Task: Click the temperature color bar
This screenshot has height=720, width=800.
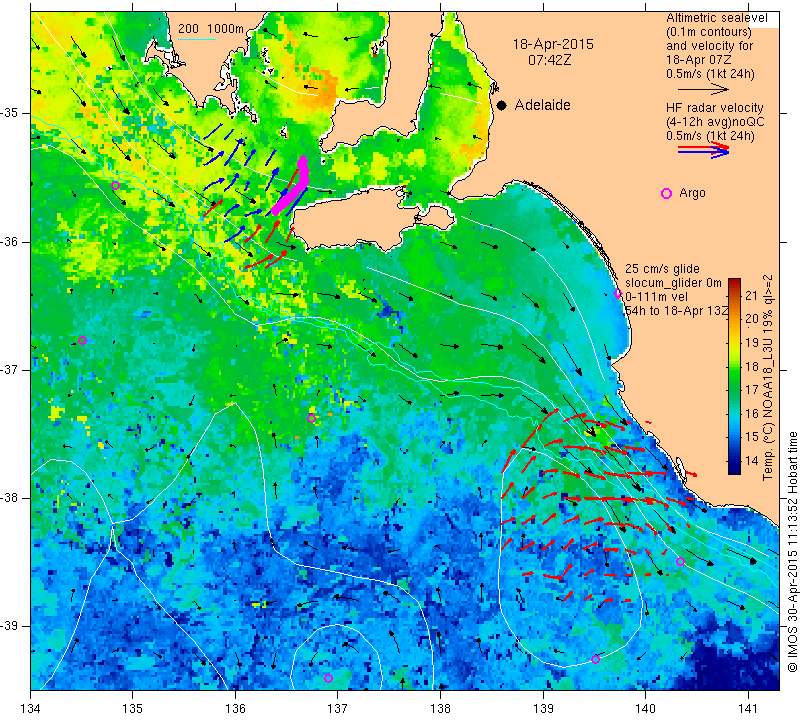Action: click(734, 376)
